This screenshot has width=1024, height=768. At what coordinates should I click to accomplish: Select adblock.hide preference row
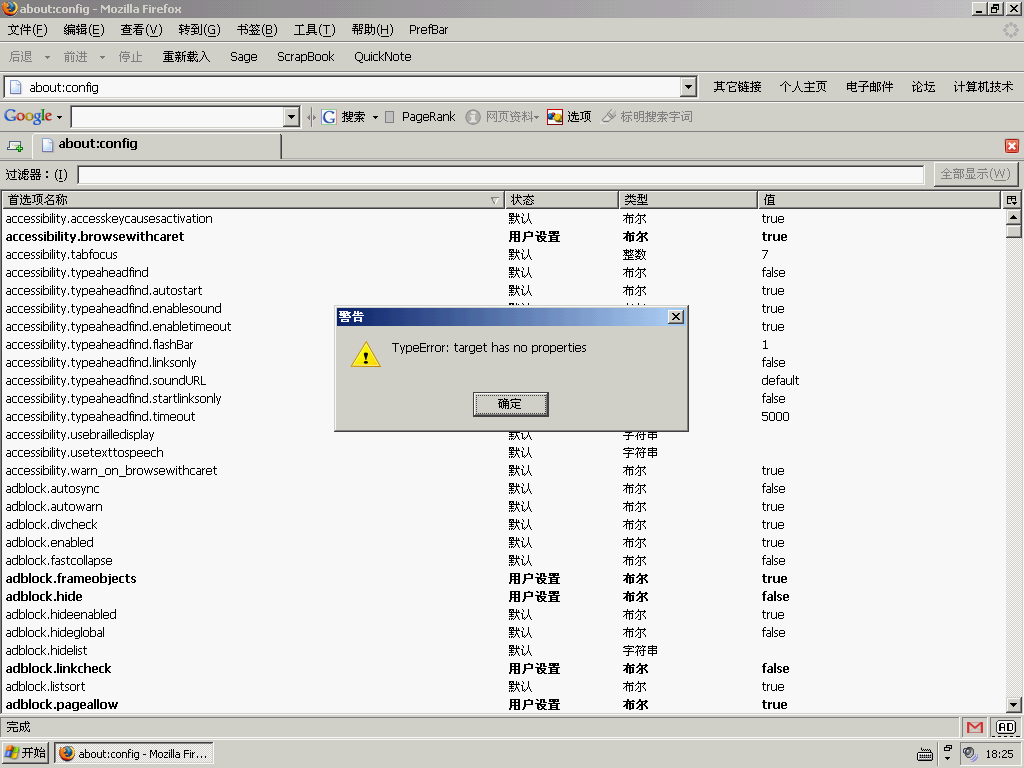(503, 596)
